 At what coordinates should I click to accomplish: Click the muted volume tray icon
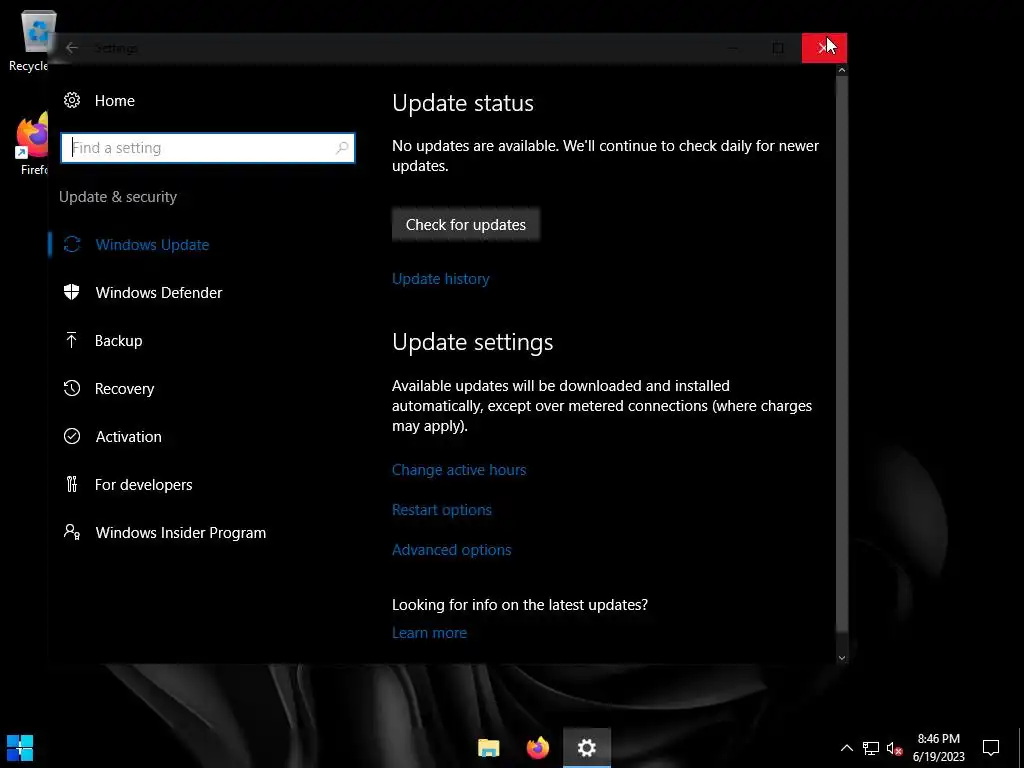click(894, 748)
